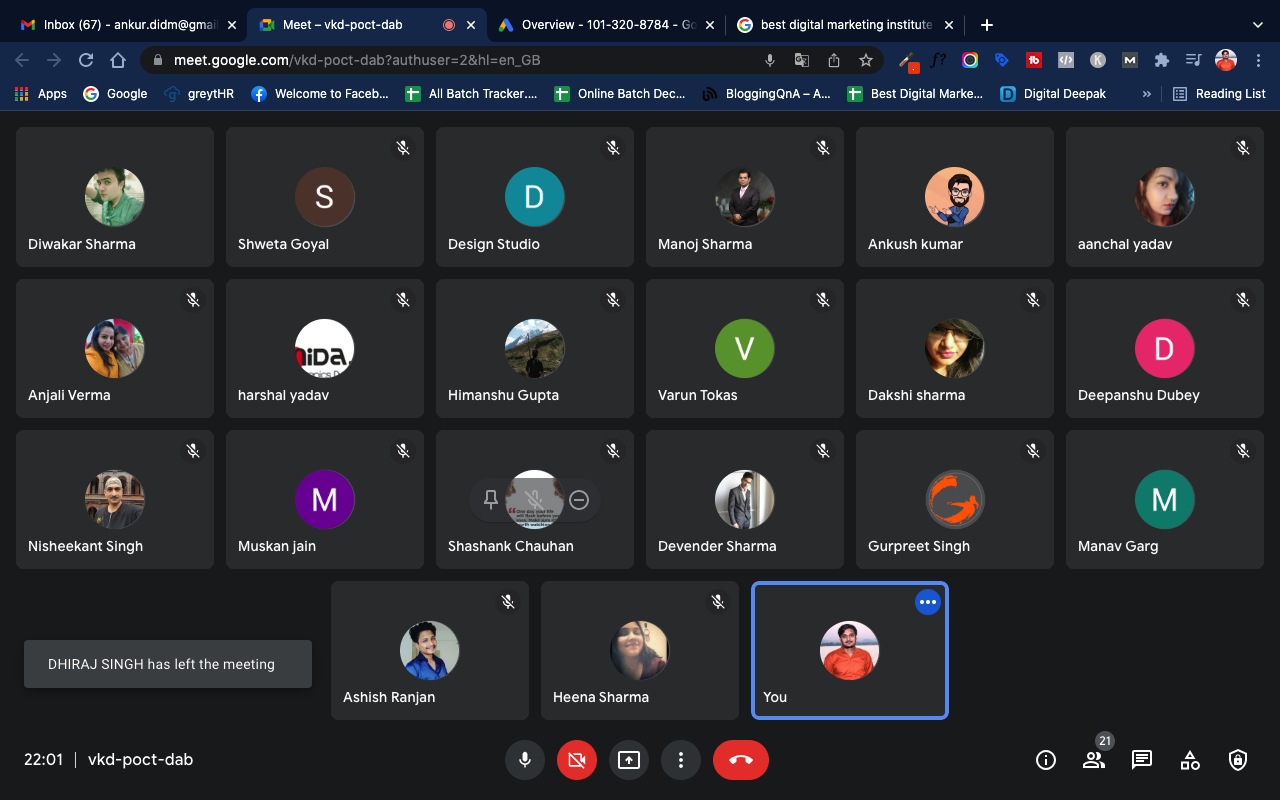Open a new browser tab

click(x=987, y=25)
